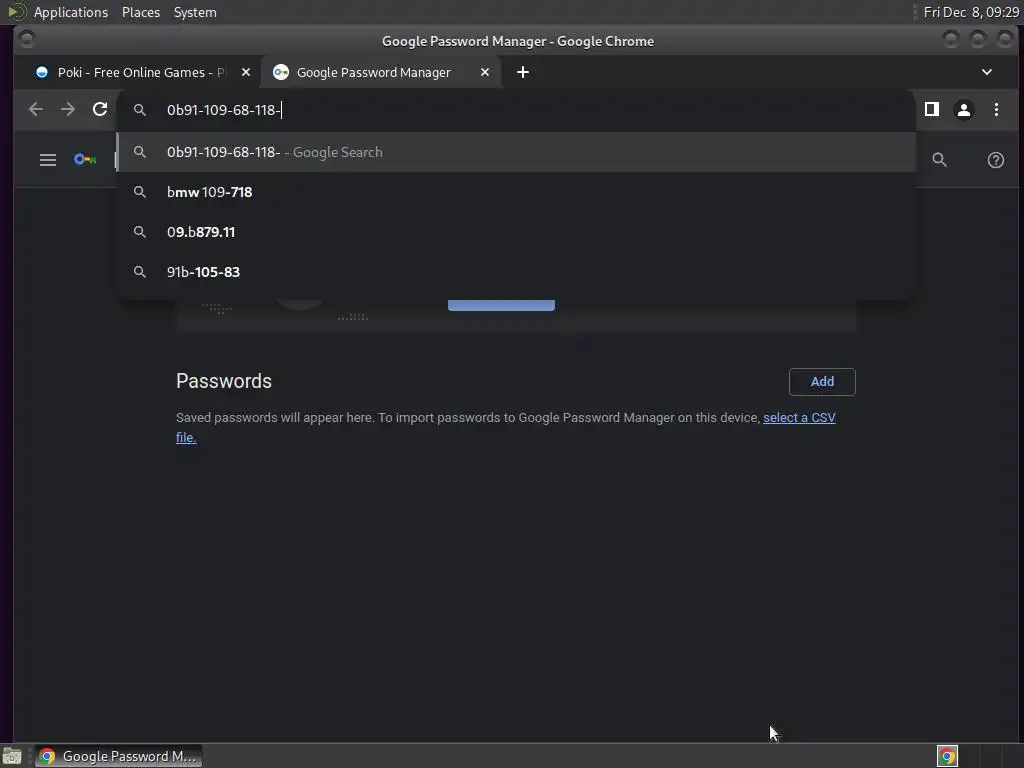This screenshot has width=1024, height=768.
Task: Choose the '09.b879.11' suggestion
Action: 516,232
